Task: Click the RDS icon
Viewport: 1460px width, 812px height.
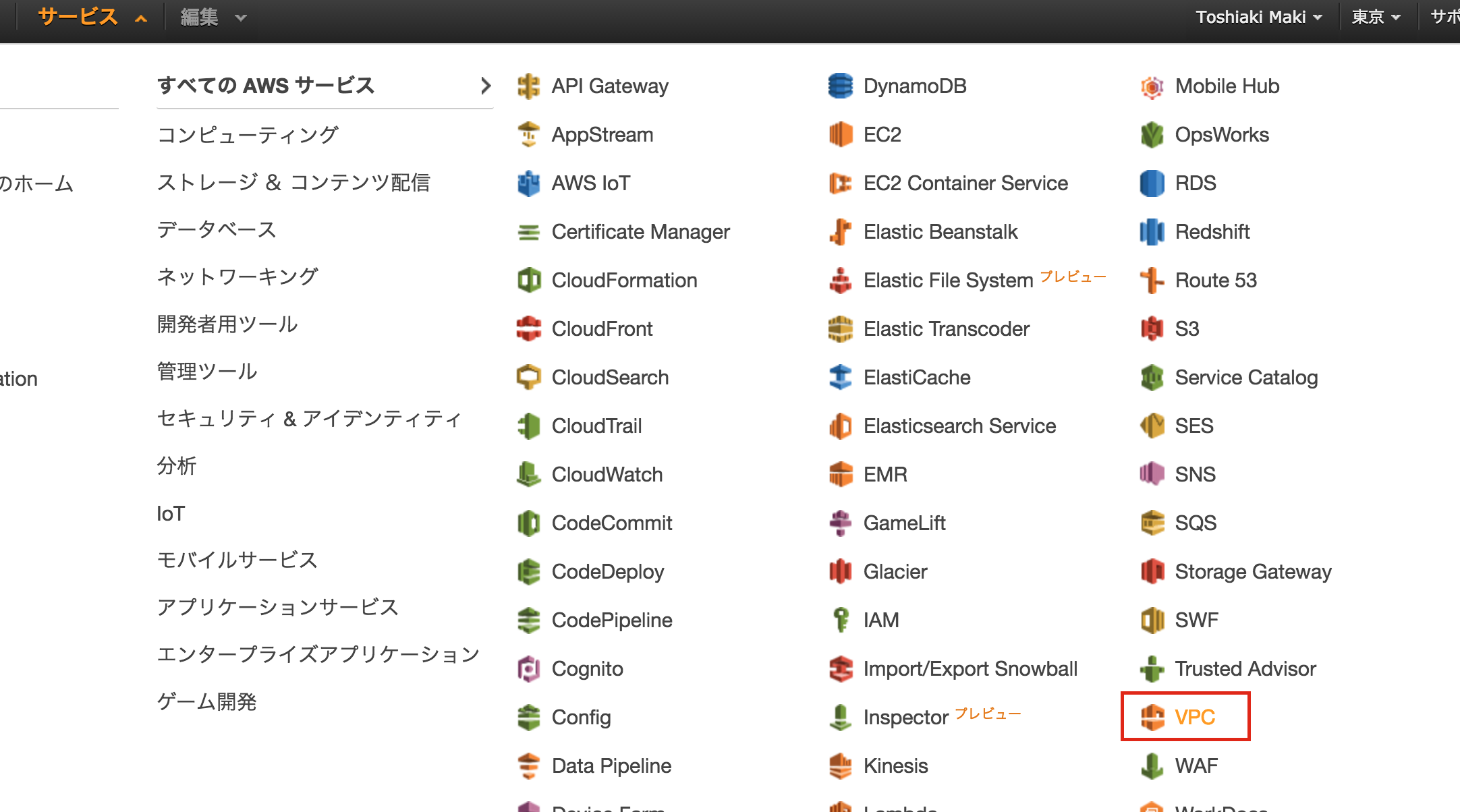Action: 1152,183
